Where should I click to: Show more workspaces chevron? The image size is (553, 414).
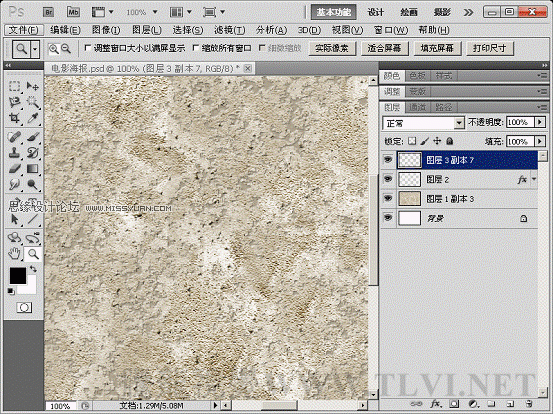[x=468, y=13]
